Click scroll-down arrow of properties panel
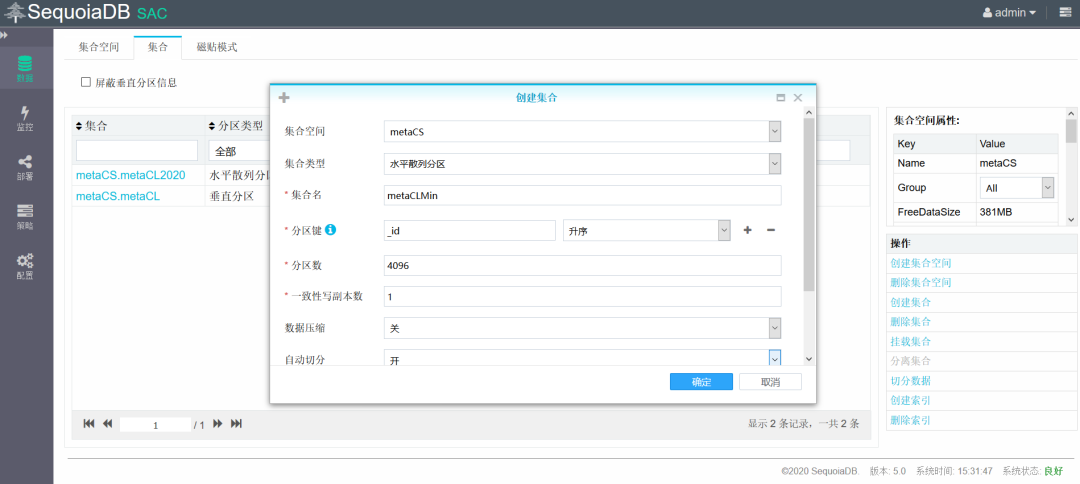 tap(1071, 219)
